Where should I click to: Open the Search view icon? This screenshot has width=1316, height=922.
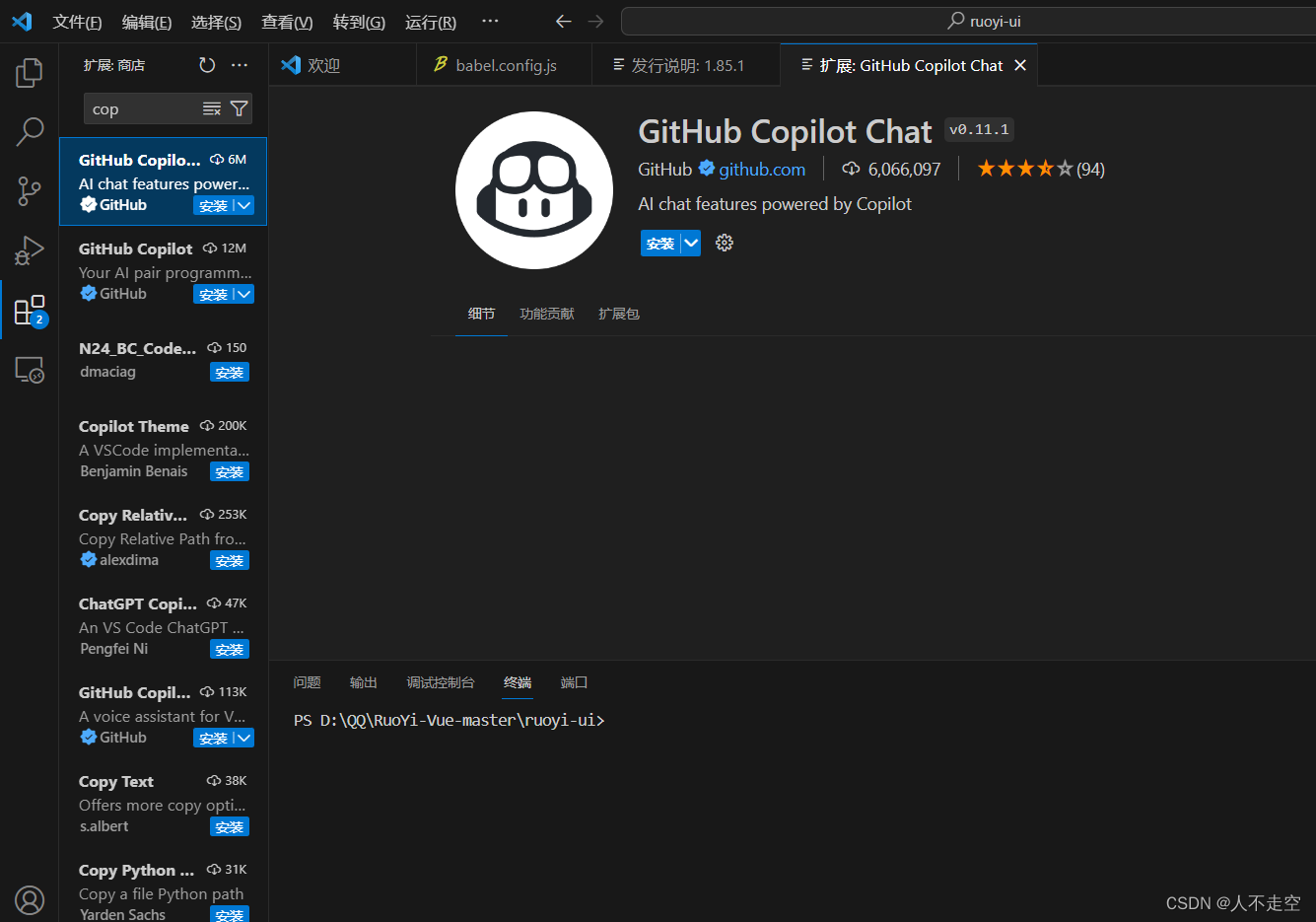tap(29, 131)
